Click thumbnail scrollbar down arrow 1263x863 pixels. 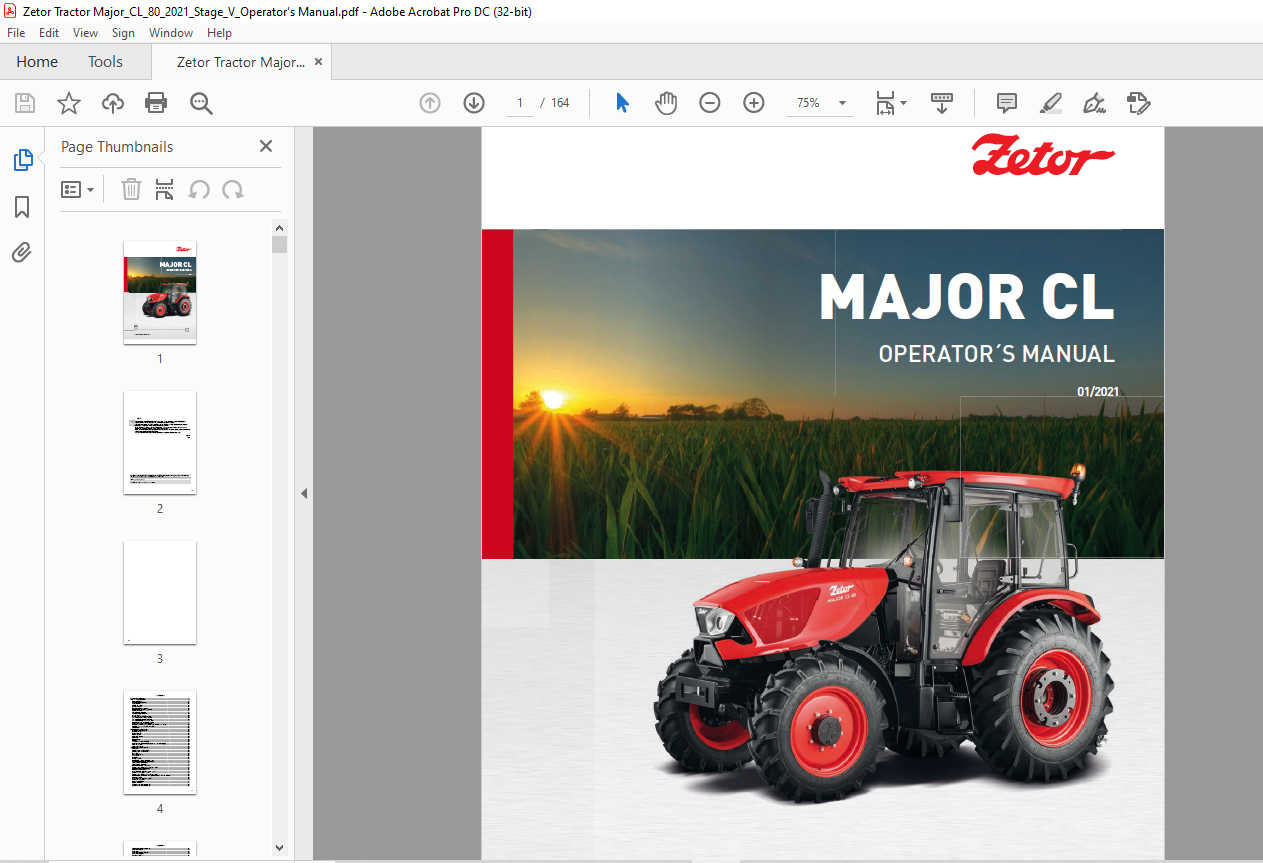click(x=280, y=848)
